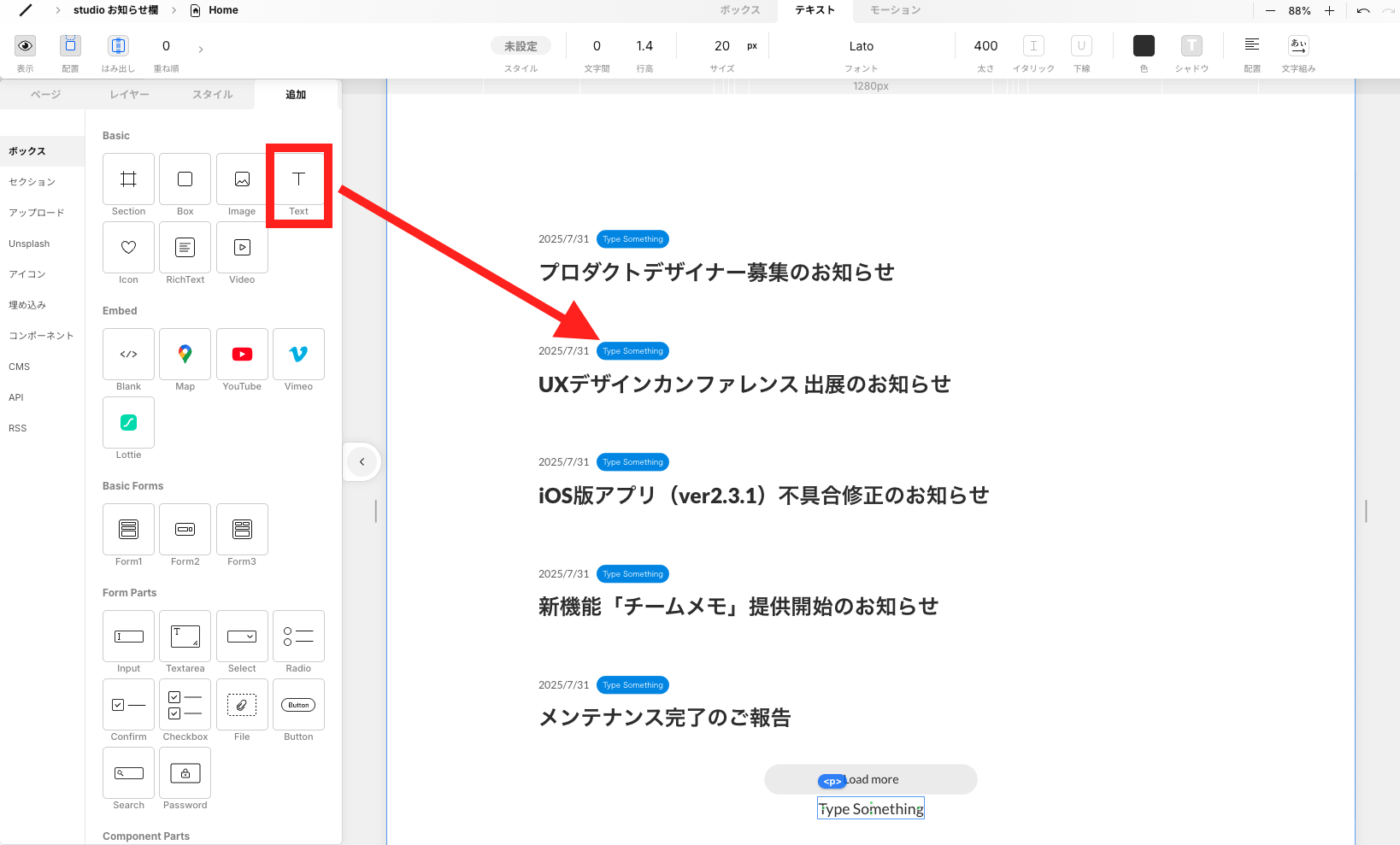Toggle preview visibility with the eye icon
The image size is (1400, 845).
tap(25, 45)
